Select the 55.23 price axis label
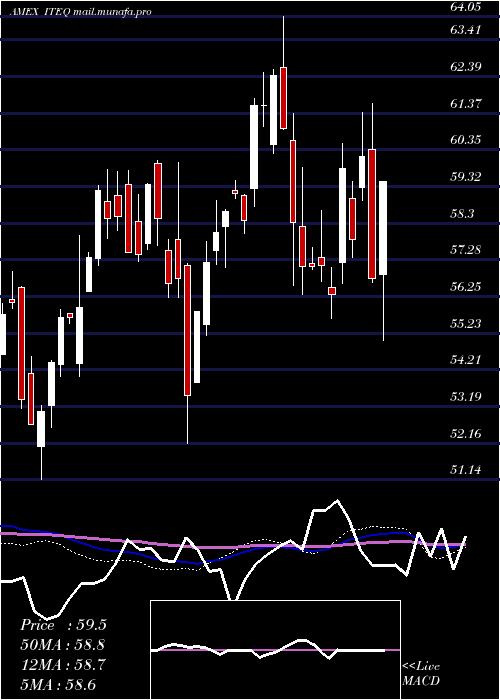The image size is (500, 700). pos(465,323)
